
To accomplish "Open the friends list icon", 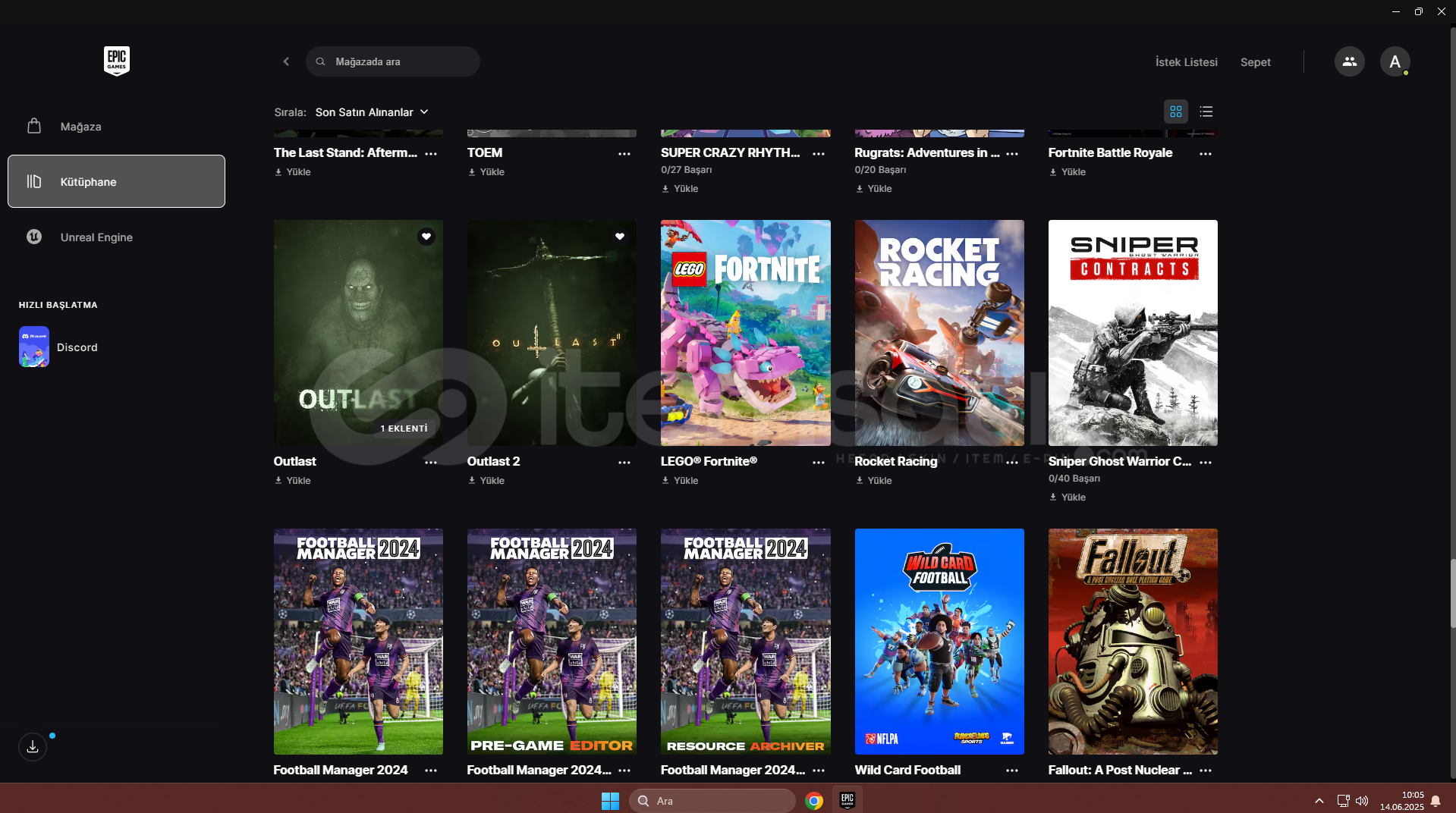I will click(1349, 61).
